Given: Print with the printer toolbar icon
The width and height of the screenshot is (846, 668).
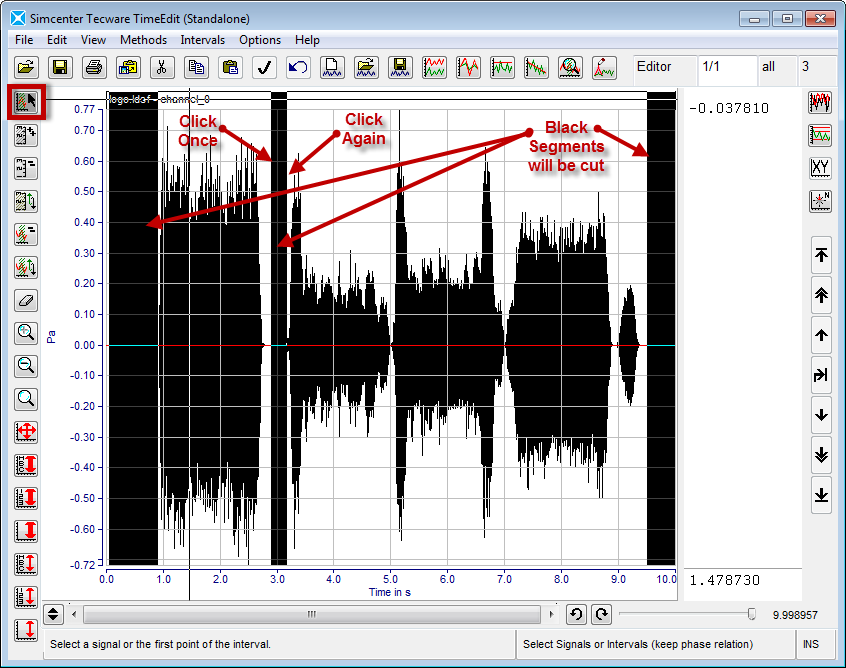Looking at the screenshot, I should 94,67.
